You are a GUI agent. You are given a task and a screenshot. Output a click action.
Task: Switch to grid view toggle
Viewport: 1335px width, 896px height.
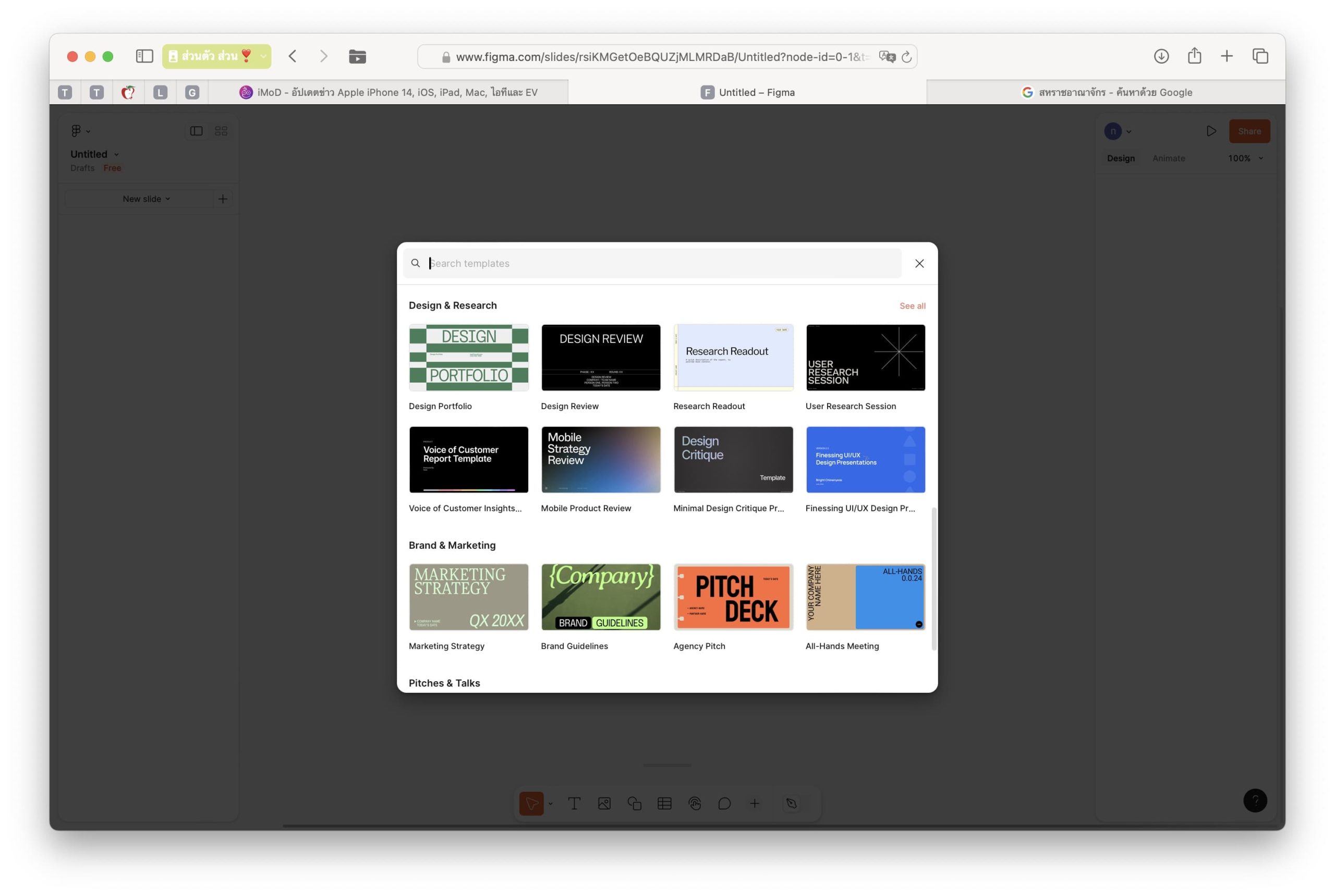(221, 131)
